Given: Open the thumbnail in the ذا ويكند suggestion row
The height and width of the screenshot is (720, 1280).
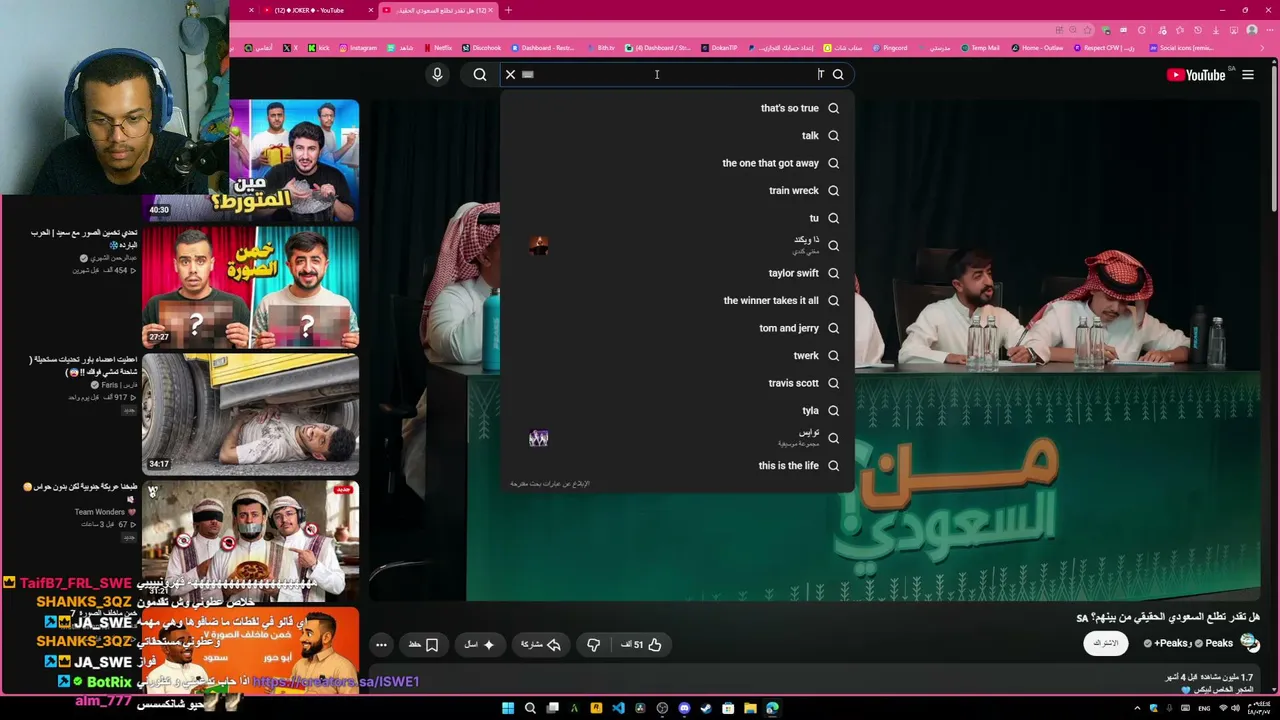Looking at the screenshot, I should pyautogui.click(x=539, y=246).
